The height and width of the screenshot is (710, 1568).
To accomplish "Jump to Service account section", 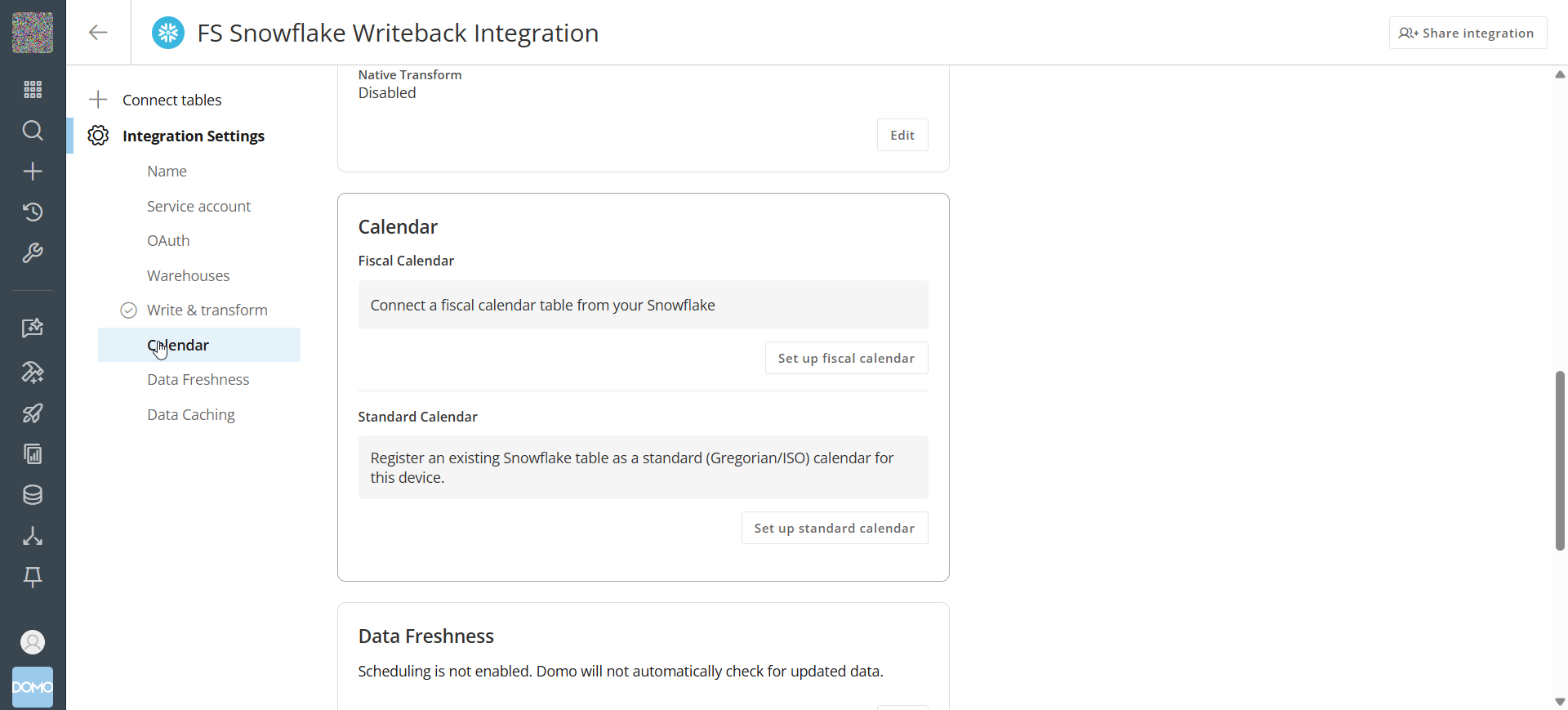I will [x=199, y=207].
